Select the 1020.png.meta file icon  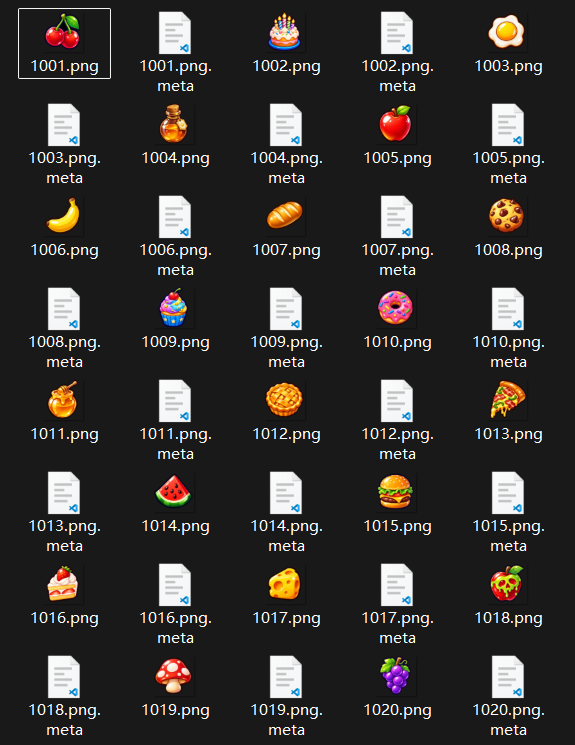tap(507, 677)
